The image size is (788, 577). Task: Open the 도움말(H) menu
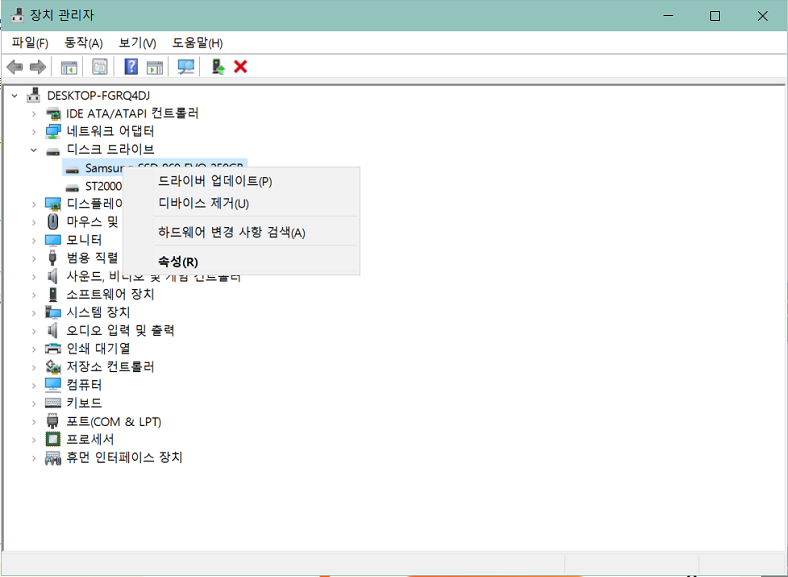[x=197, y=43]
